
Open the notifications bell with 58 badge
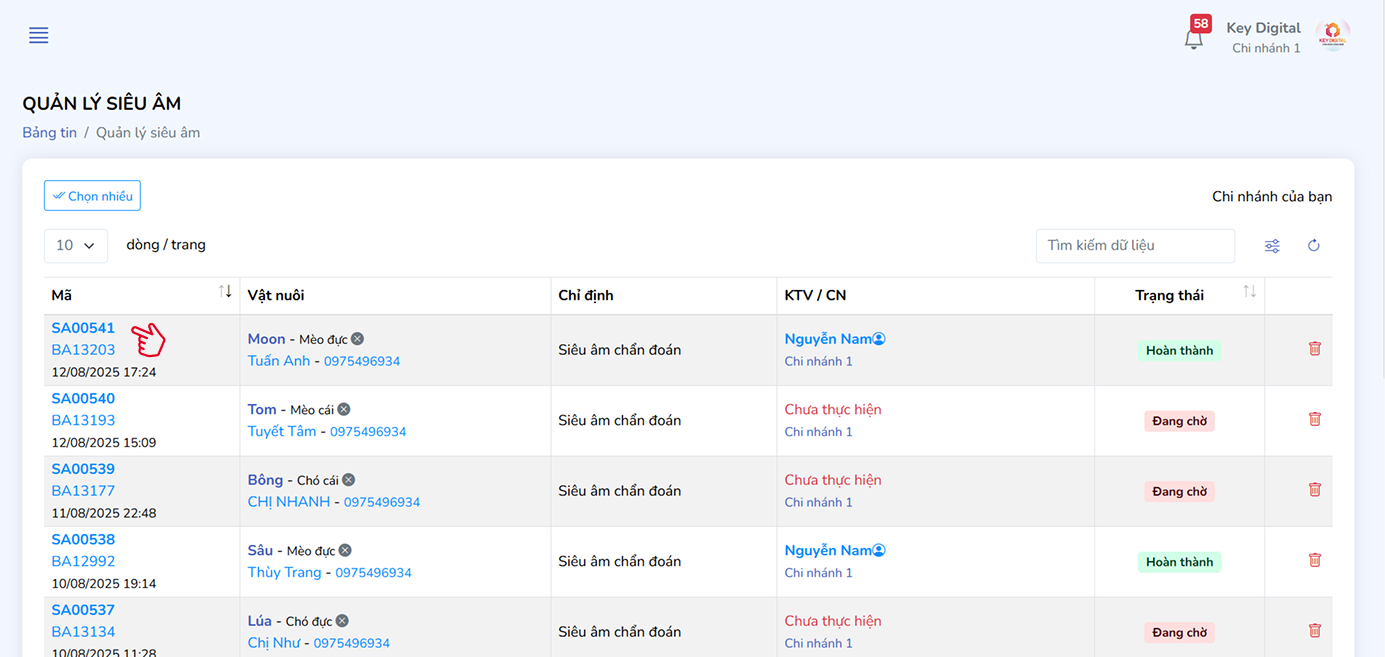[x=1193, y=39]
